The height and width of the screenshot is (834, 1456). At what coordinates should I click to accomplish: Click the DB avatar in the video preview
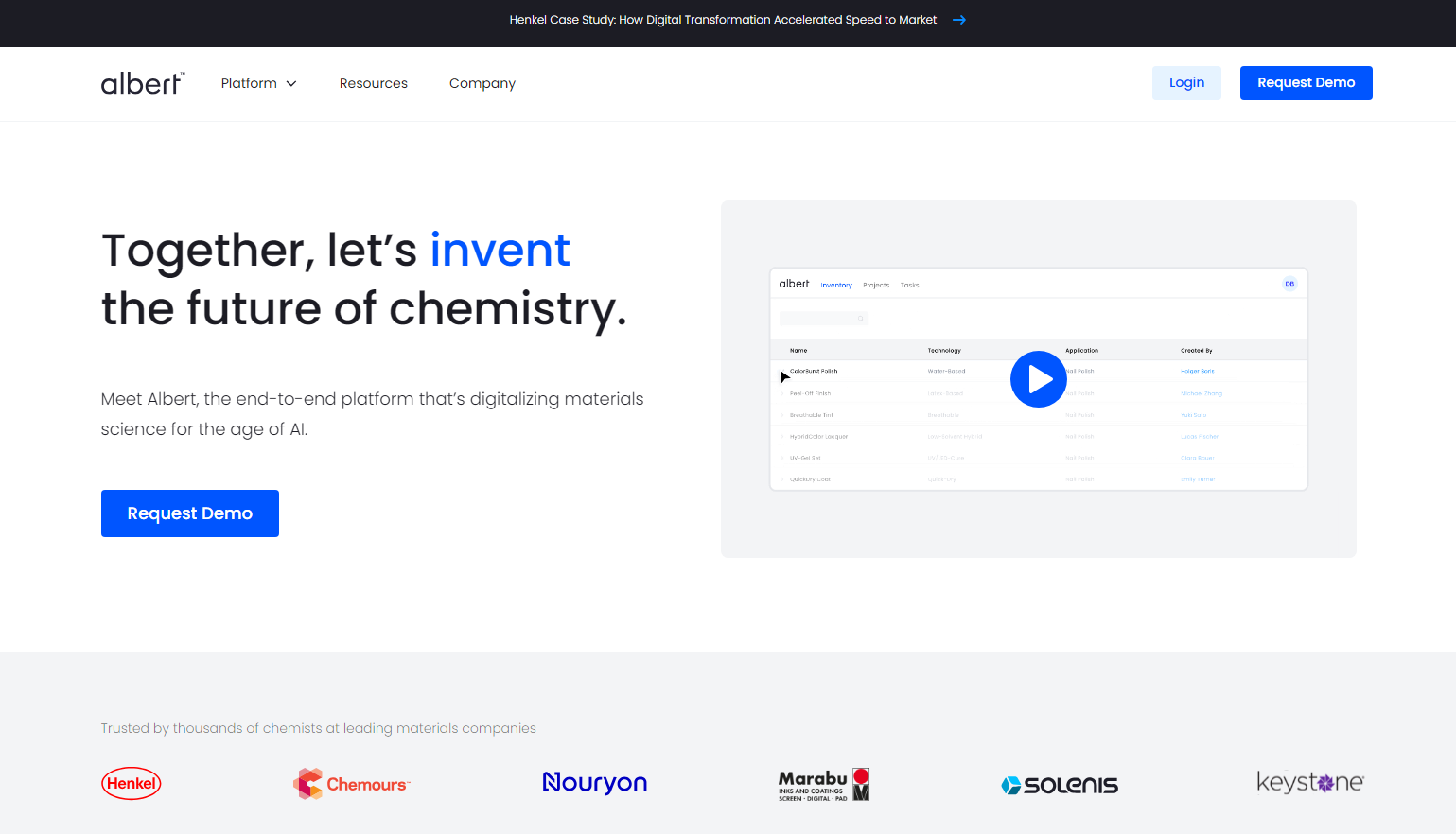1289,284
